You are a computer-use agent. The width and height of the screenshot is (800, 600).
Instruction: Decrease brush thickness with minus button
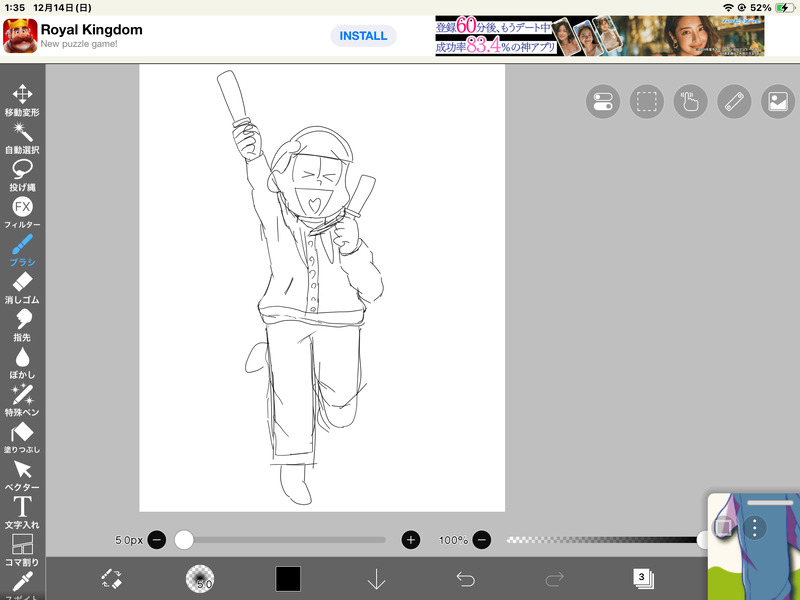coord(157,540)
